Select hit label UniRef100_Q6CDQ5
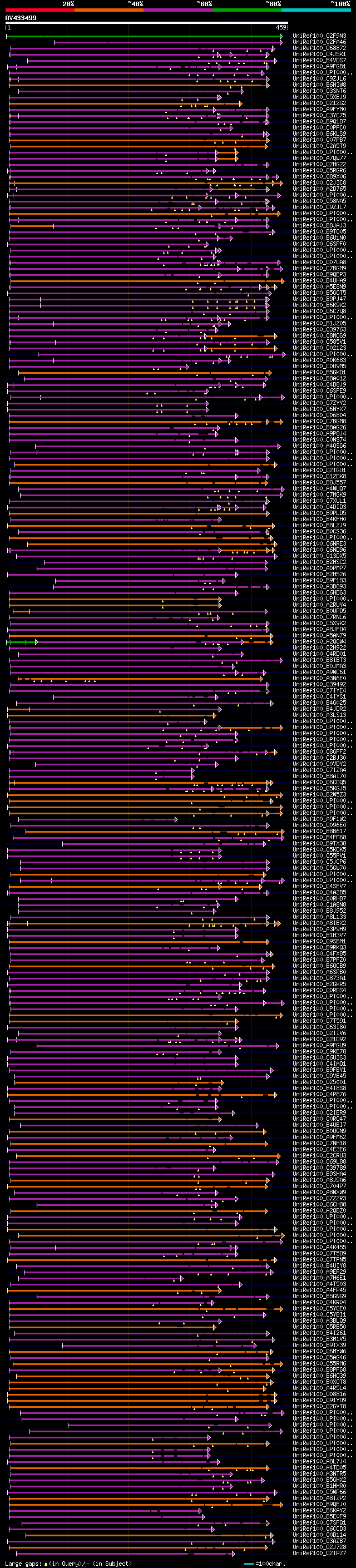 tap(319, 782)
